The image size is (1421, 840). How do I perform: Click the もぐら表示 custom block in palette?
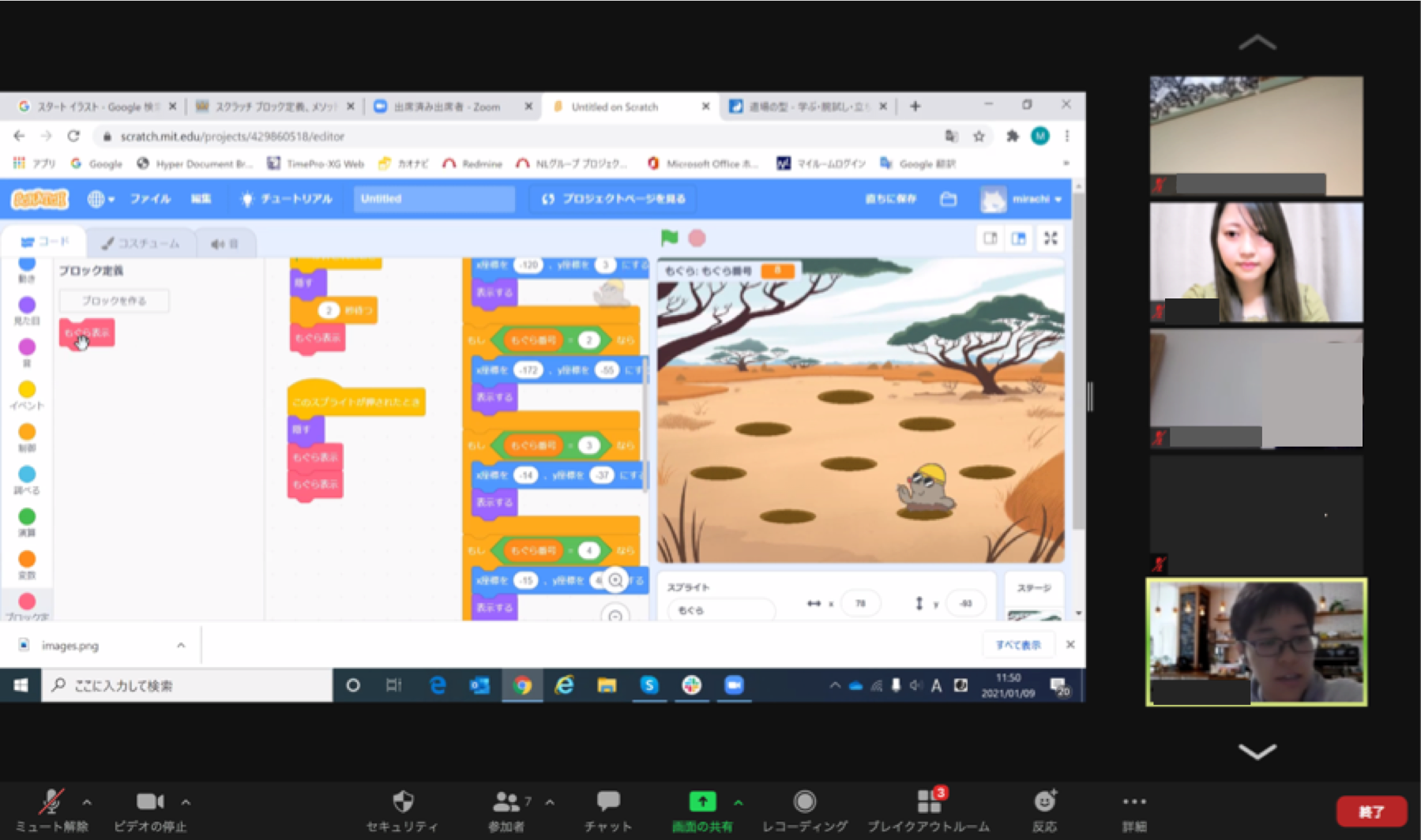(x=87, y=333)
